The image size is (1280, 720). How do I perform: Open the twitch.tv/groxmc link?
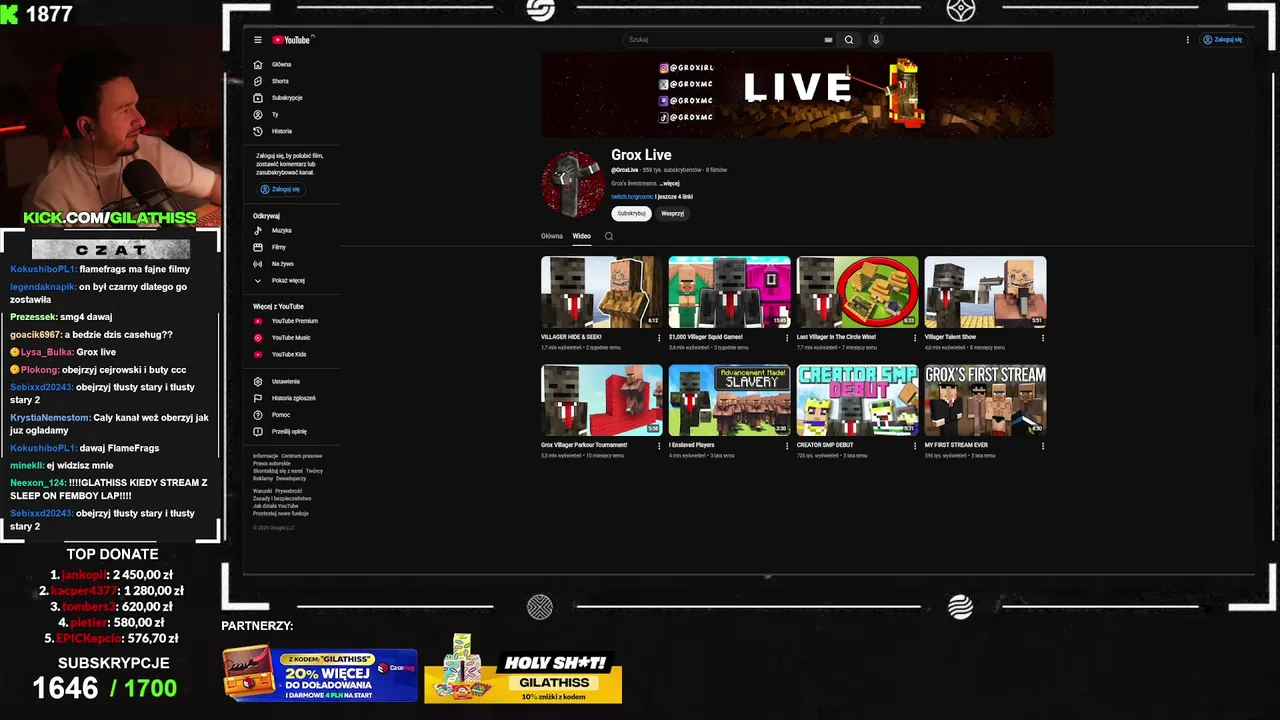coord(632,197)
